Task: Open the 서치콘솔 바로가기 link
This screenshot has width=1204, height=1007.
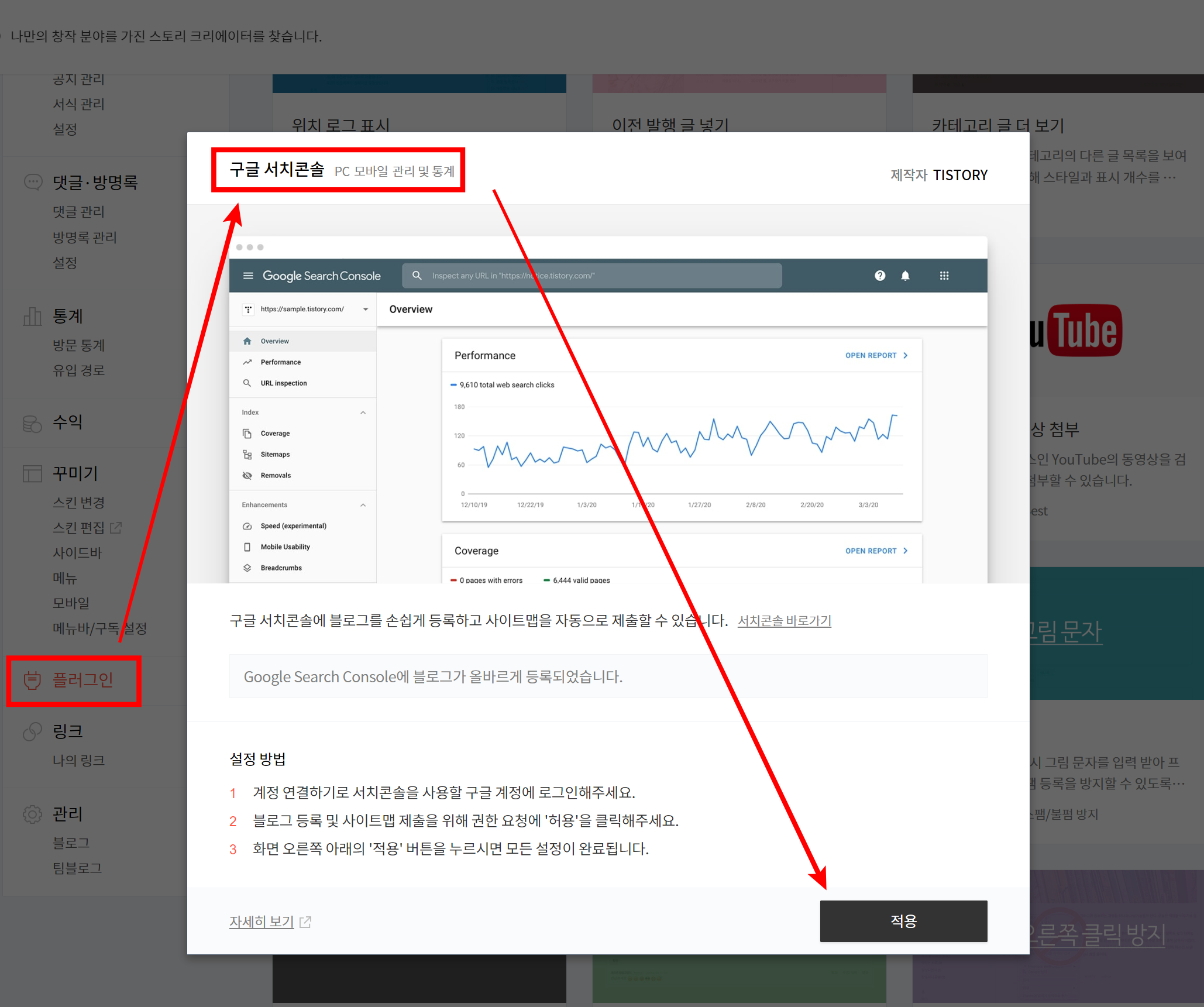Action: pos(784,620)
